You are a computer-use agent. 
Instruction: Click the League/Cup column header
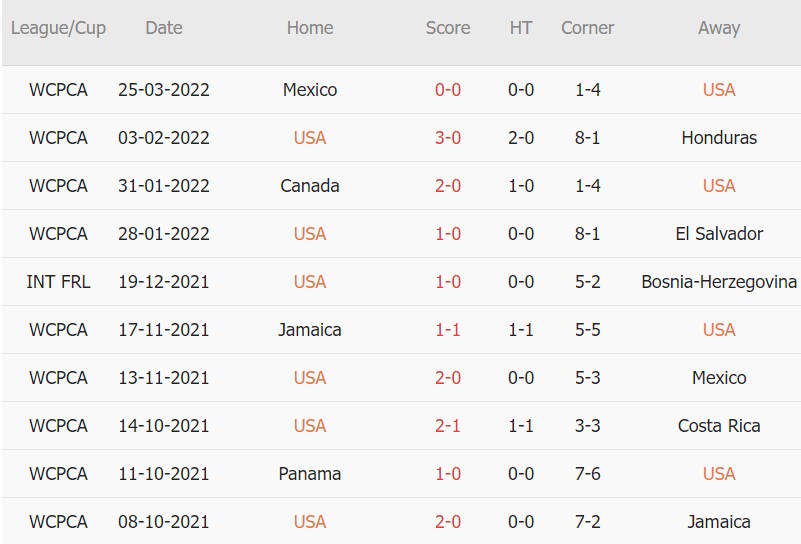[x=58, y=28]
